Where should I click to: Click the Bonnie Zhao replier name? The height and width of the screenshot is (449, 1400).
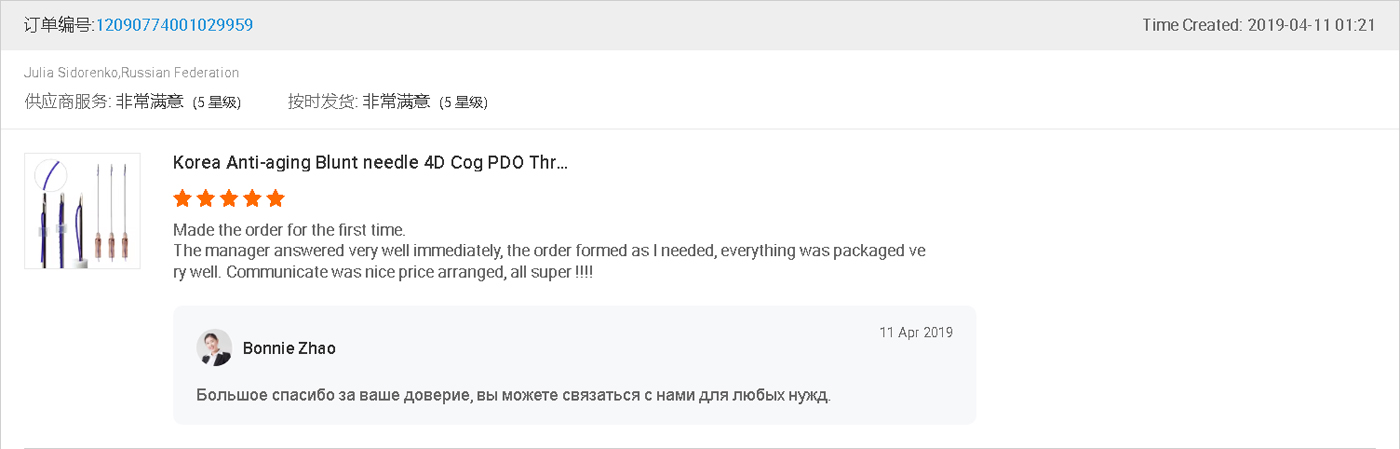click(289, 348)
